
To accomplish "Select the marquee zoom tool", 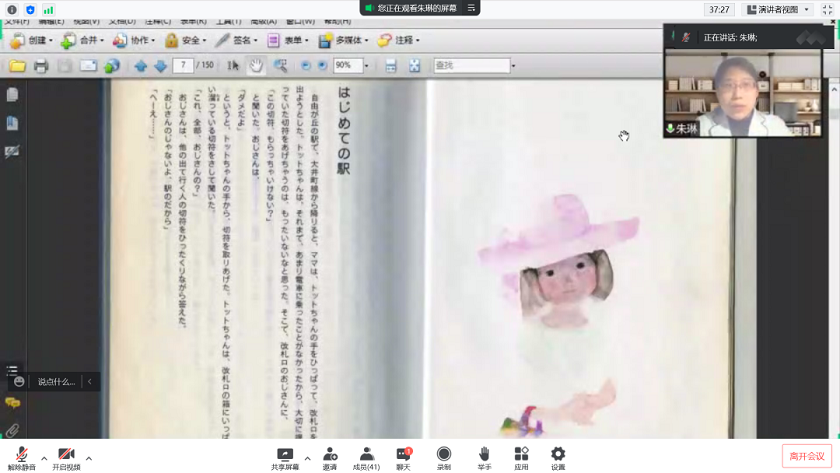I will (280, 65).
